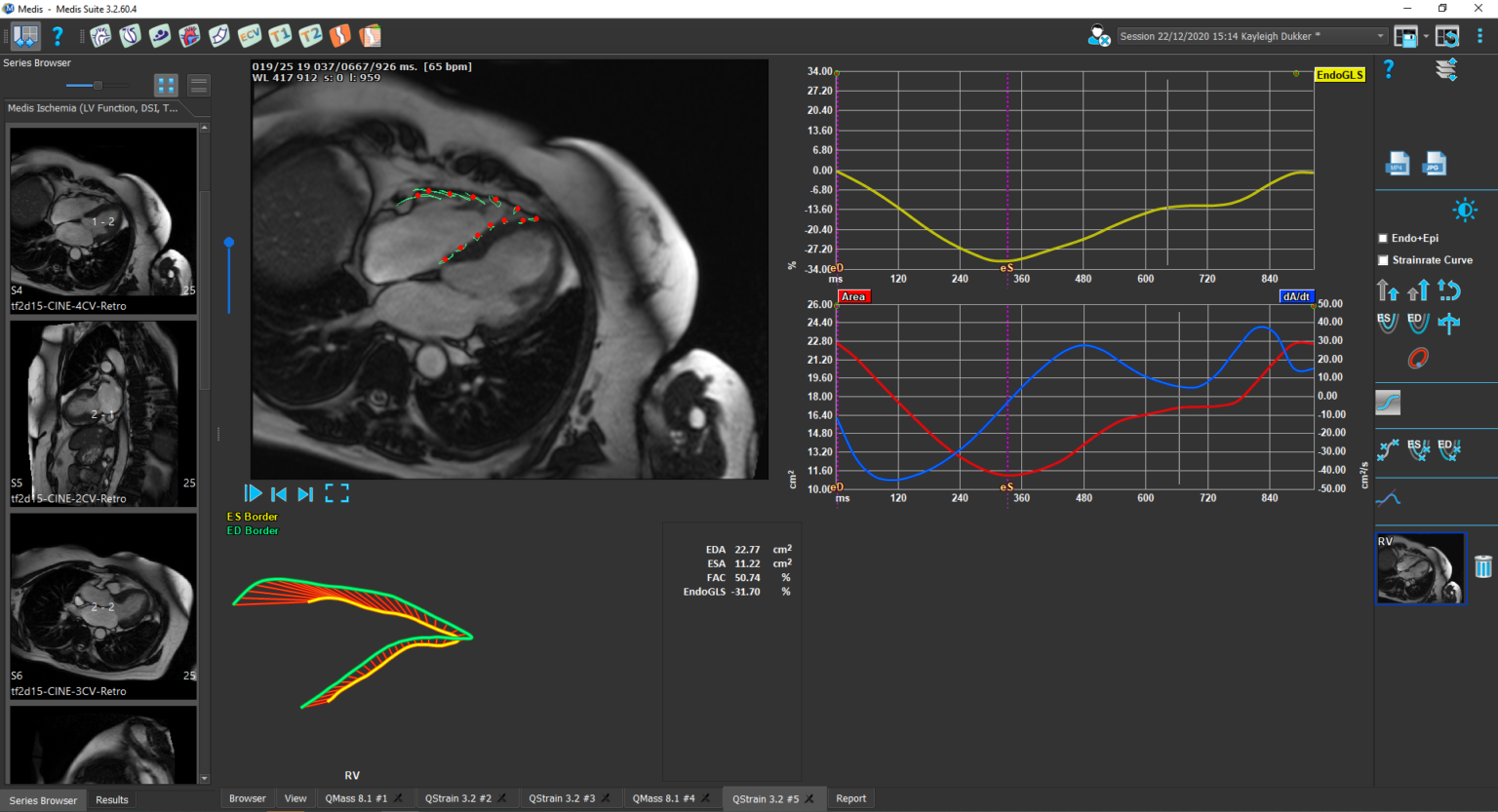Image resolution: width=1498 pixels, height=812 pixels.
Task: Tick the Strainrate Curve checkbox
Action: (x=1383, y=260)
